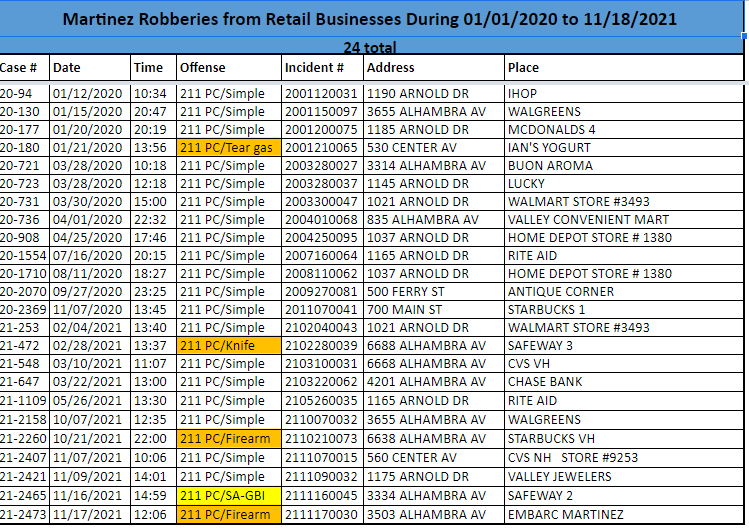Click address '1175 ARNOLD DR'
Screen dimensions: 749x531
pos(434,477)
